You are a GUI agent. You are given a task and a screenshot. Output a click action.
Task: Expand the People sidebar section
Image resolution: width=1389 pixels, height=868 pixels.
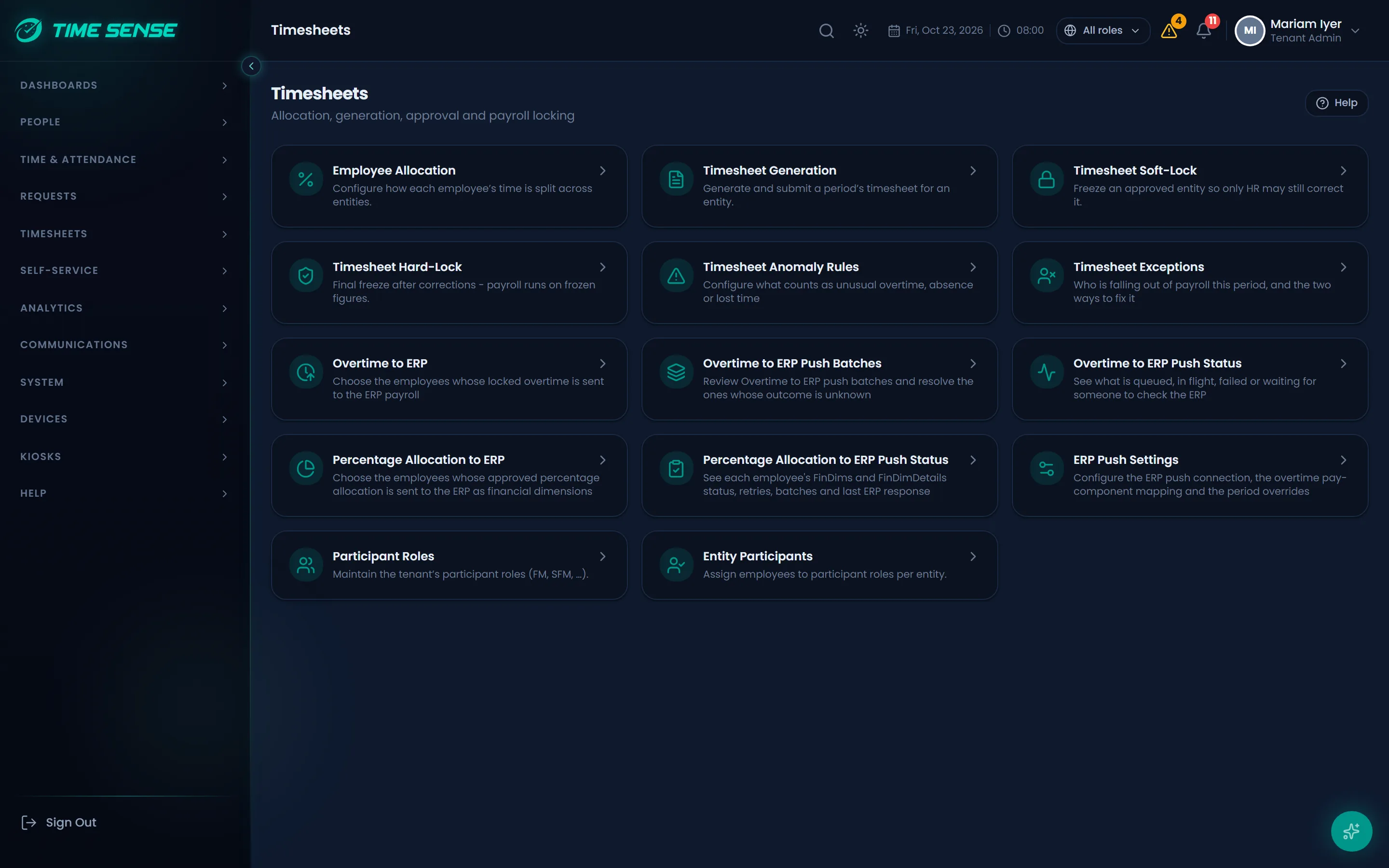click(x=124, y=122)
